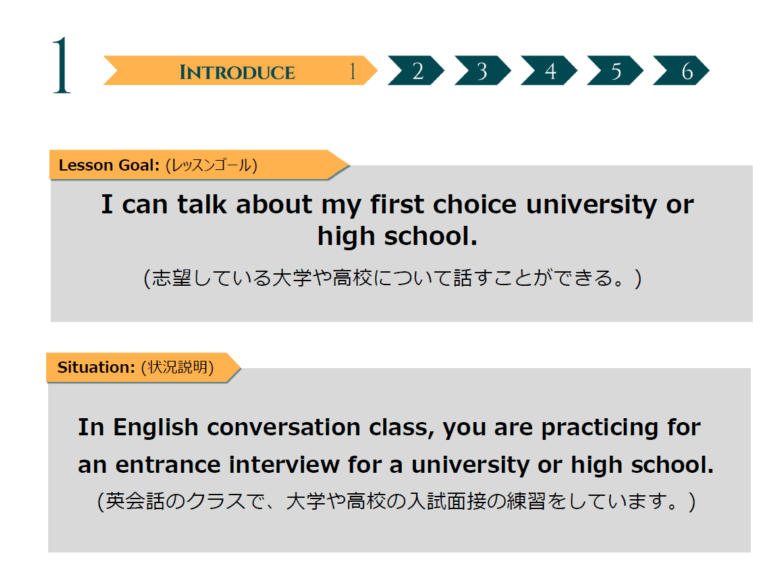768x567 pixels.
Task: Select the Lesson Goal orange label
Action: click(198, 165)
